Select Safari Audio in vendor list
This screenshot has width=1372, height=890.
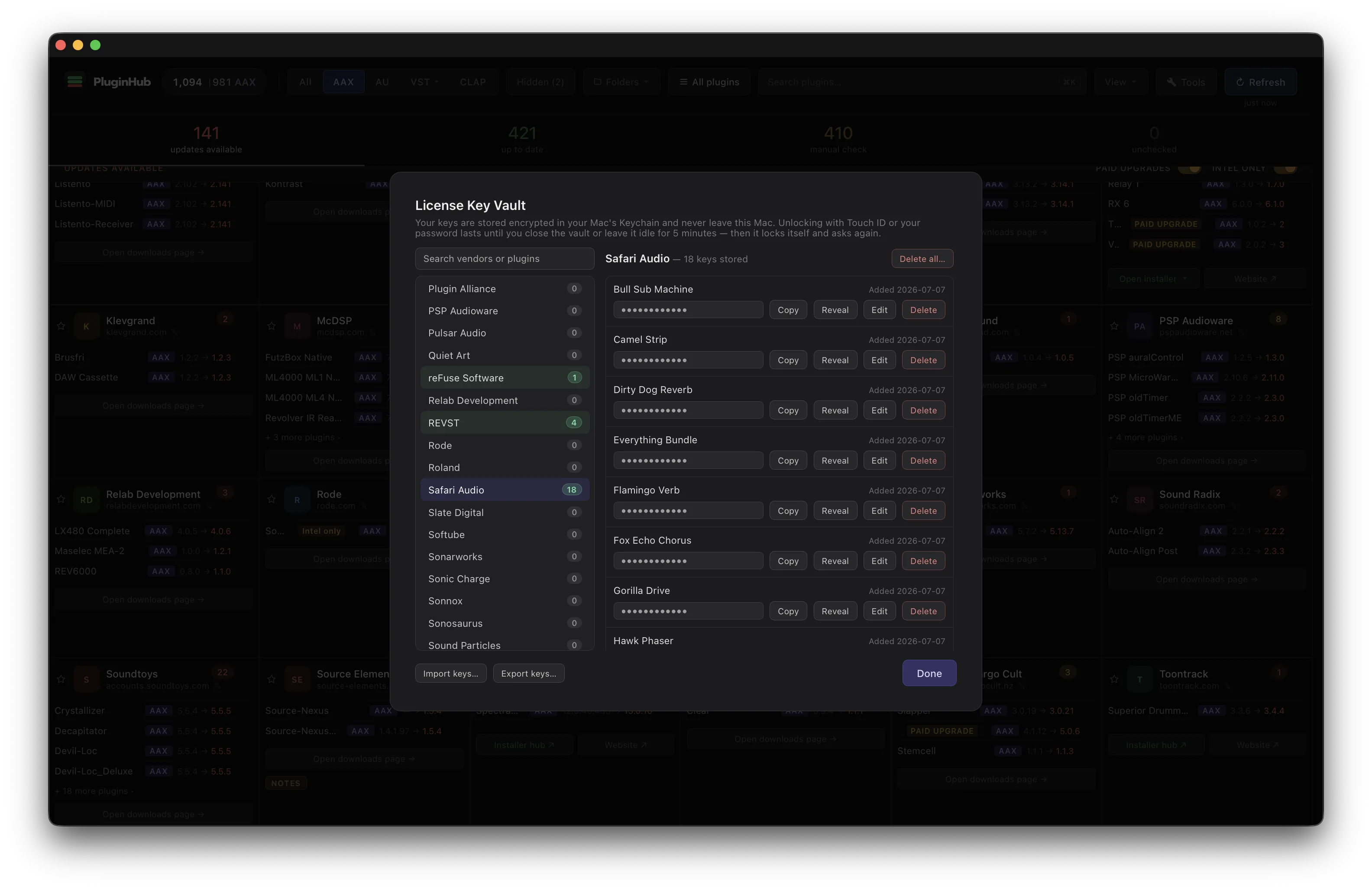tap(505, 490)
